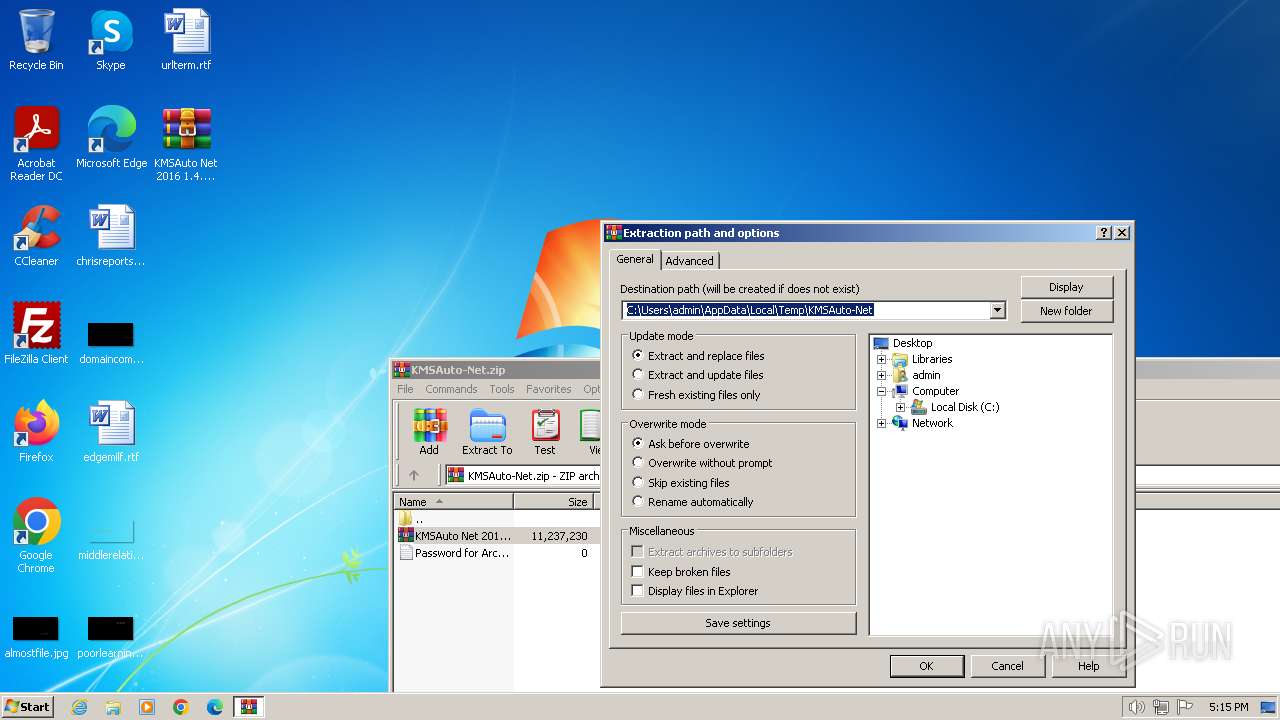1280x720 pixels.
Task: Open the Google Chrome desktop shortcut
Action: tap(36, 536)
